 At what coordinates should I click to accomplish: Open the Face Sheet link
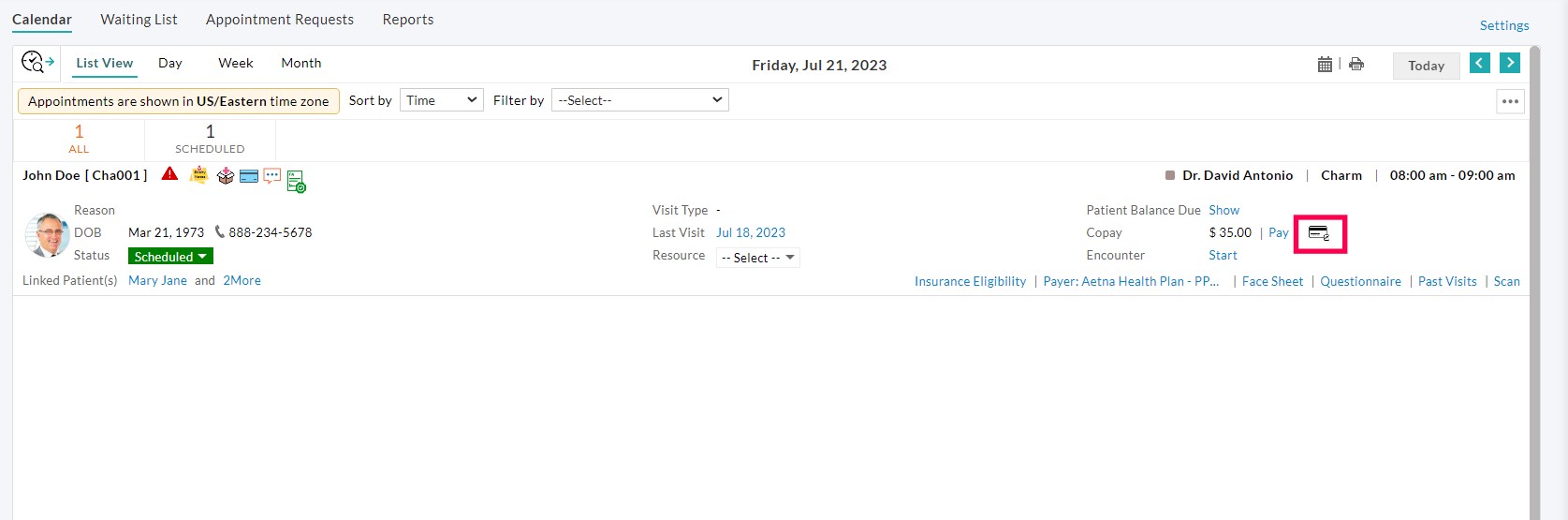[x=1272, y=281]
